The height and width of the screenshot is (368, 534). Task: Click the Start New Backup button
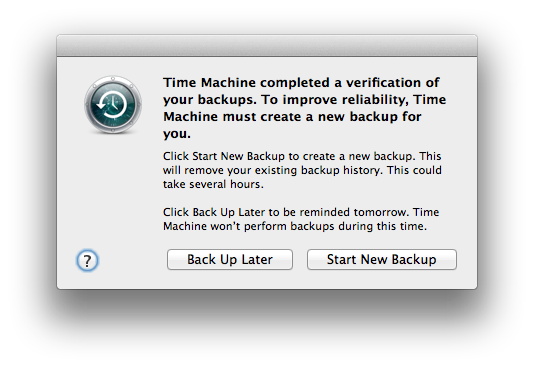tap(382, 259)
